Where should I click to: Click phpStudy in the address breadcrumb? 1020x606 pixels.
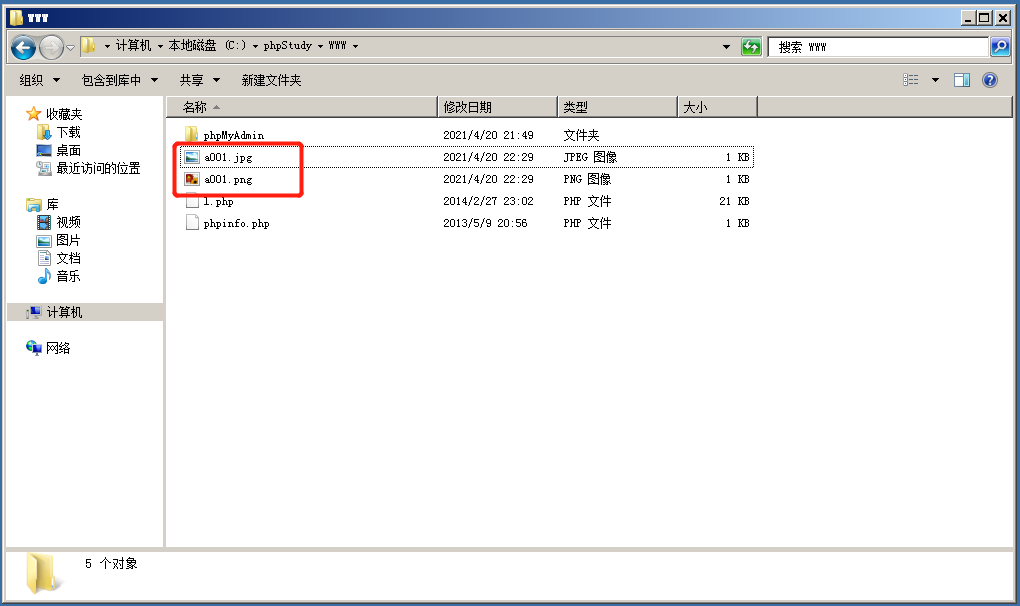[x=288, y=46]
